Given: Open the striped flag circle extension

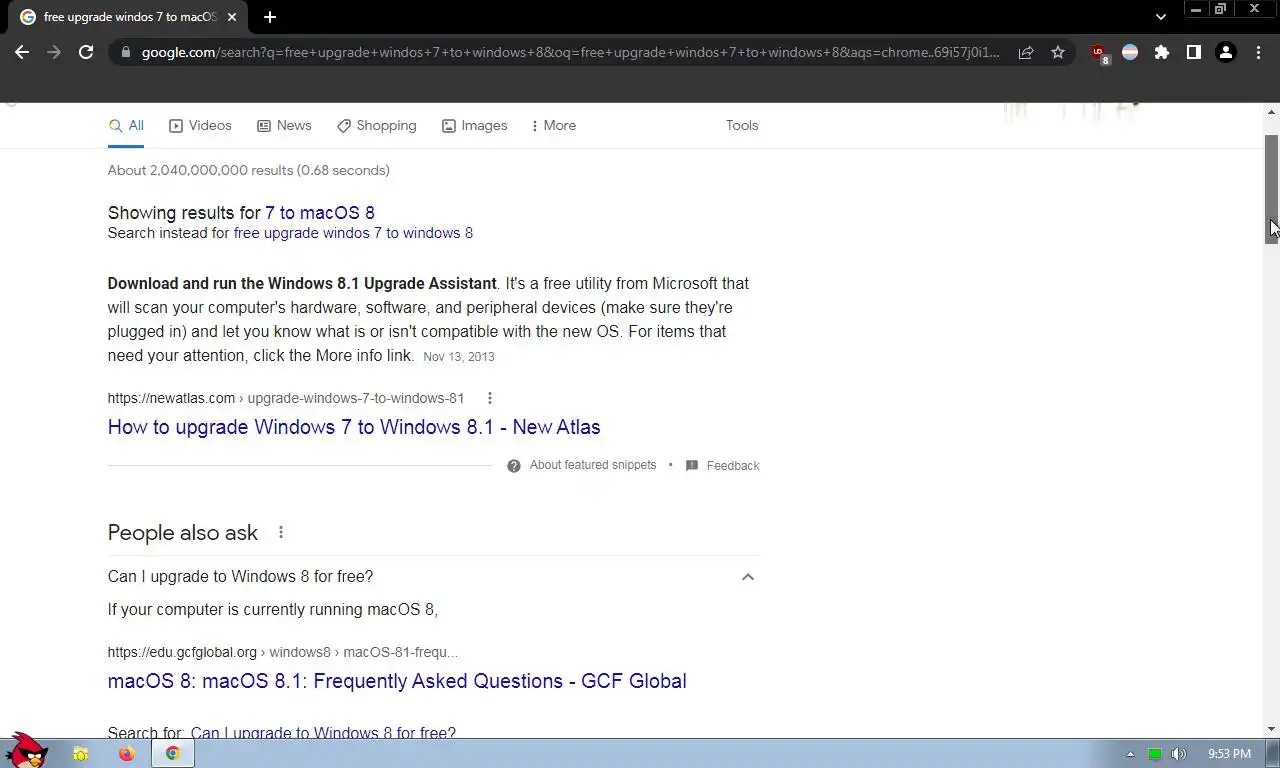Looking at the screenshot, I should [x=1130, y=52].
